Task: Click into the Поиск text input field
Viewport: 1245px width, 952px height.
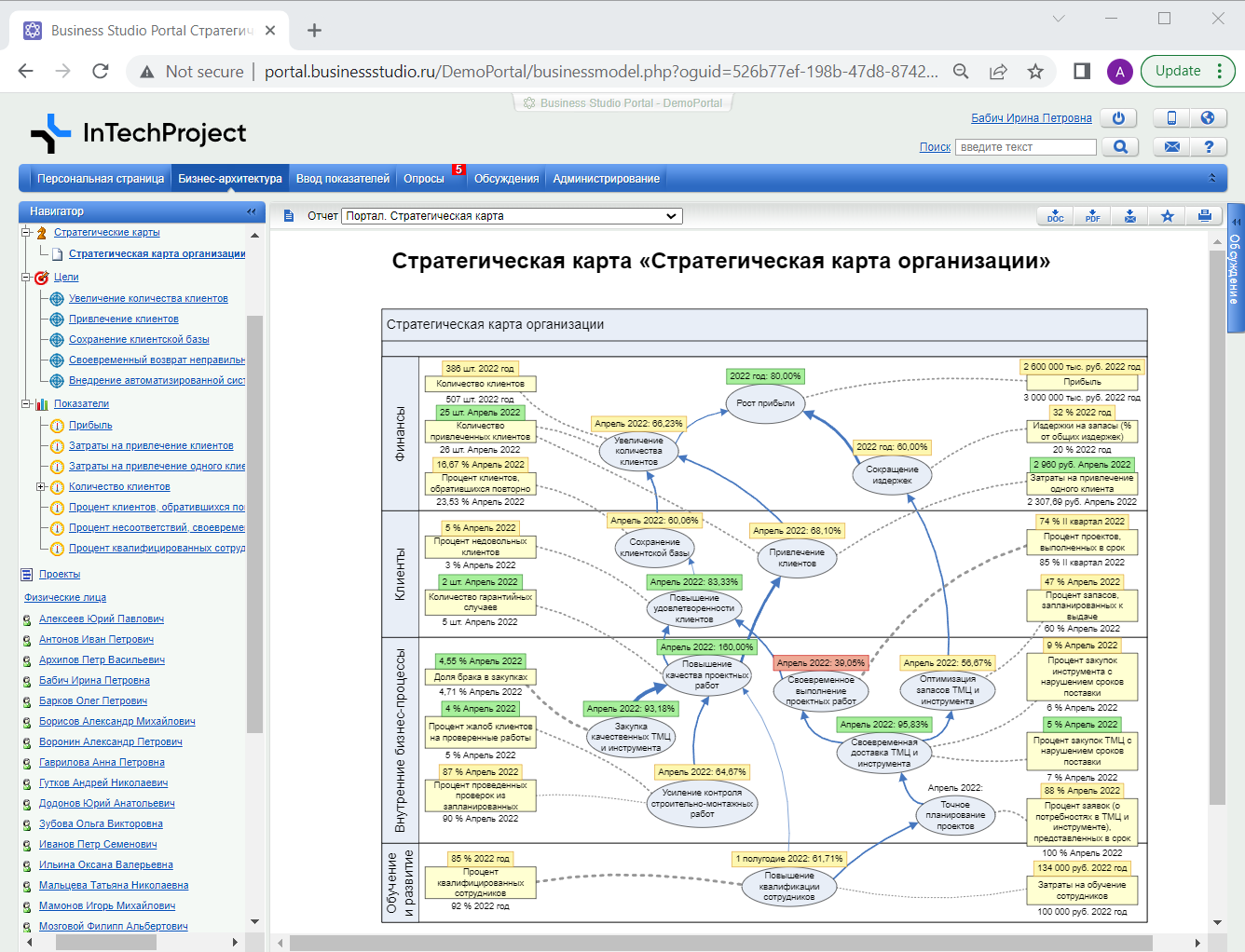Action: click(1025, 147)
